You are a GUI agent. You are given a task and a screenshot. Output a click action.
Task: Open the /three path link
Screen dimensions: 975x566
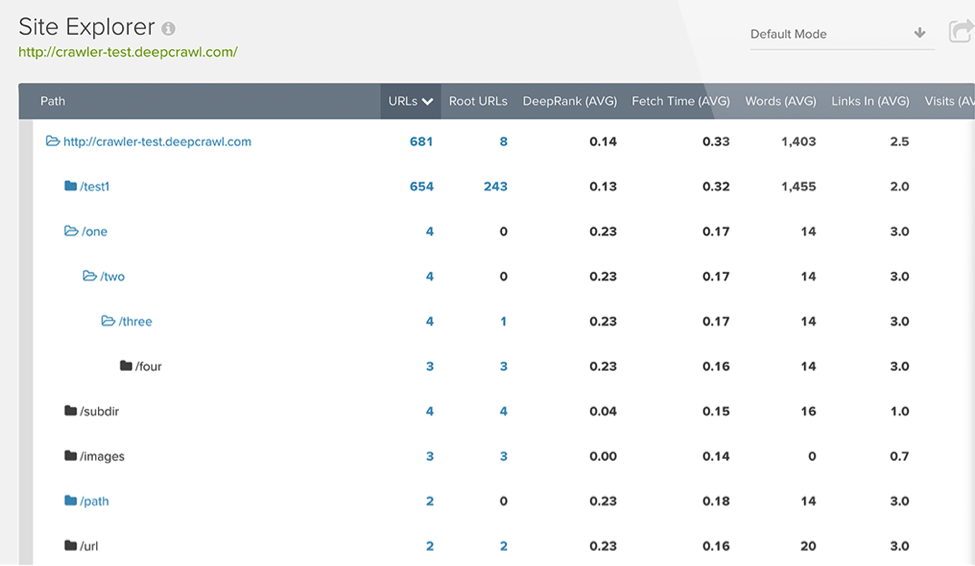point(136,322)
